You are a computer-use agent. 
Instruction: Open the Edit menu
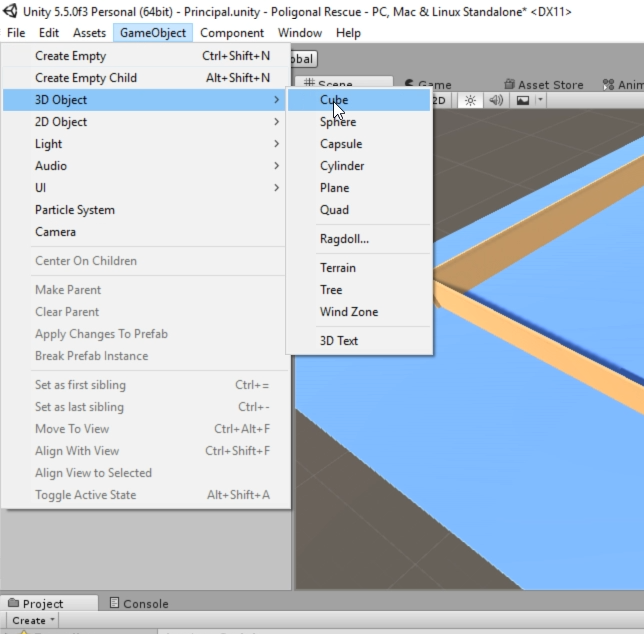[x=48, y=33]
